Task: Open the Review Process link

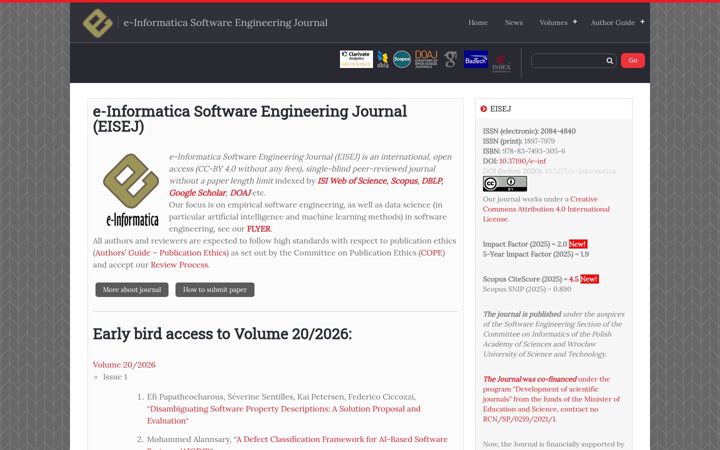Action: click(x=179, y=265)
